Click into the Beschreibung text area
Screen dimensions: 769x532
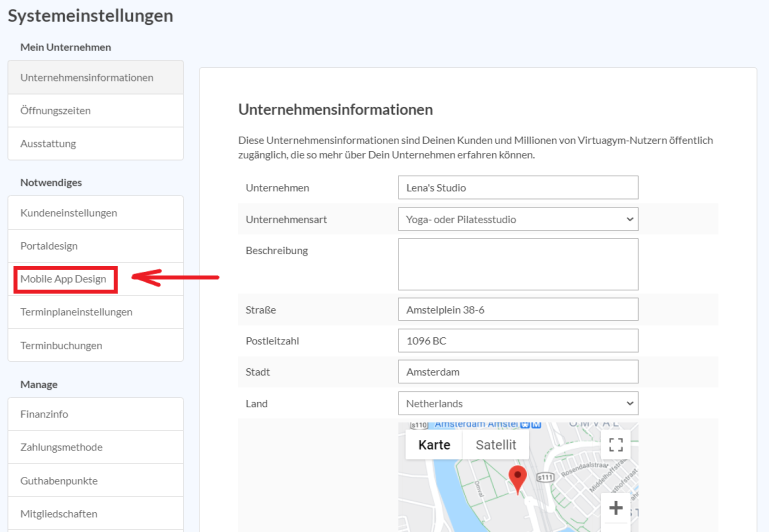pos(517,264)
